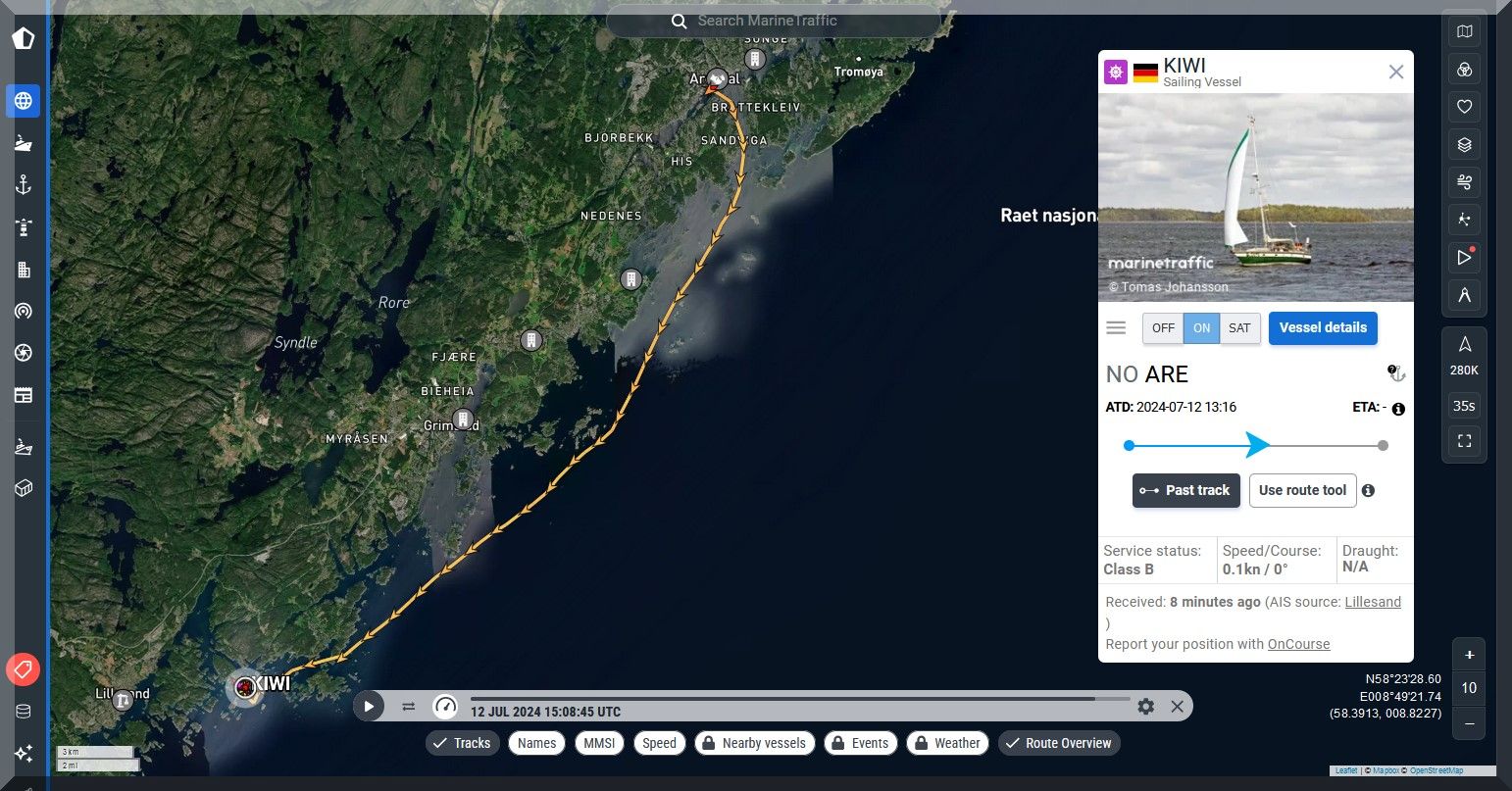Toggle the Tracks chip off
The height and width of the screenshot is (791, 1512).
tap(463, 743)
